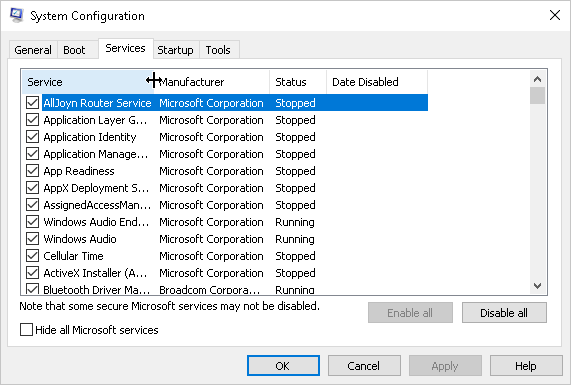Select the Cellular Time service name
Viewport: 571px width, 385px height.
click(x=74, y=256)
